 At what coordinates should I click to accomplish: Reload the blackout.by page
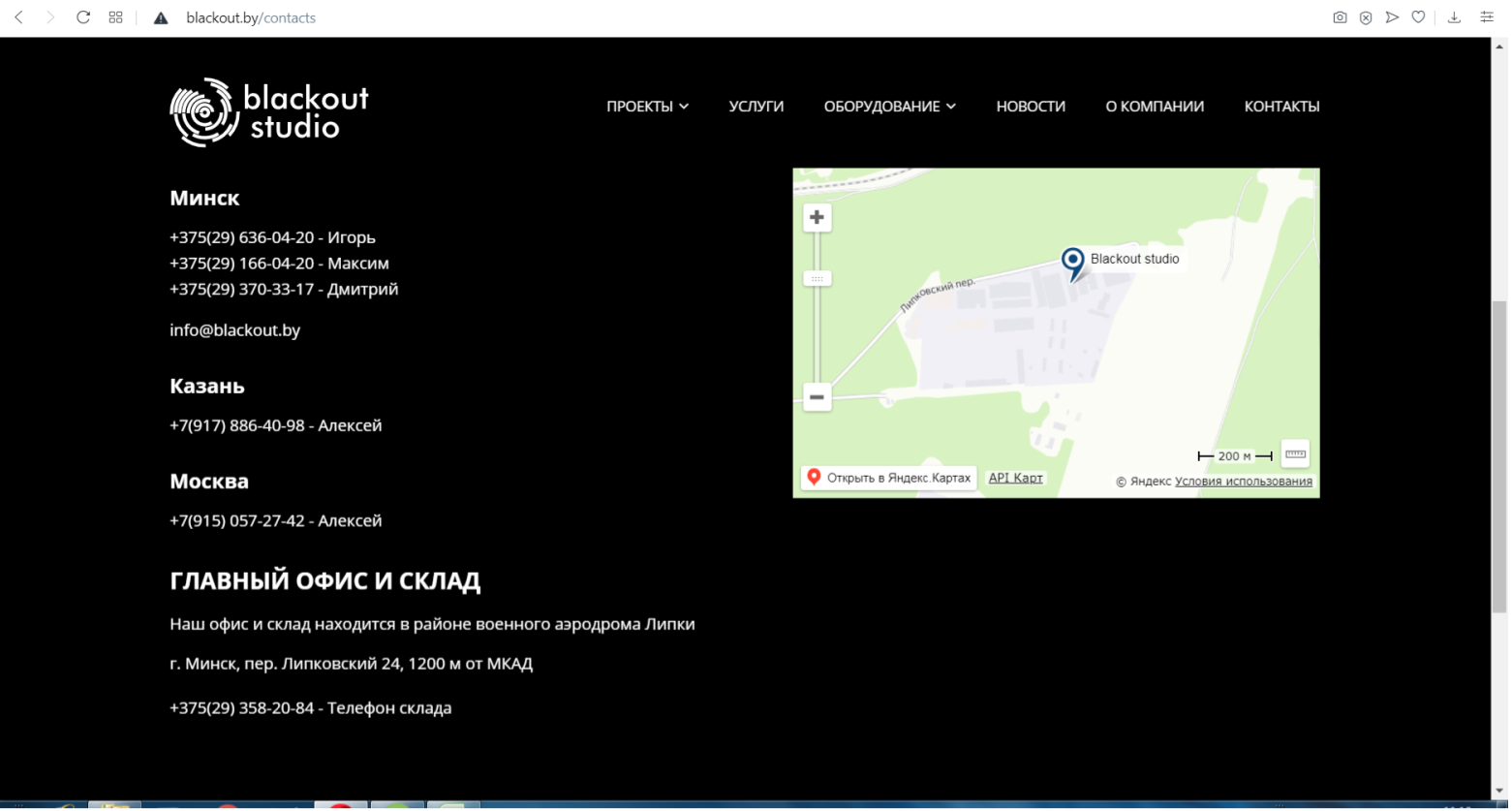(83, 17)
